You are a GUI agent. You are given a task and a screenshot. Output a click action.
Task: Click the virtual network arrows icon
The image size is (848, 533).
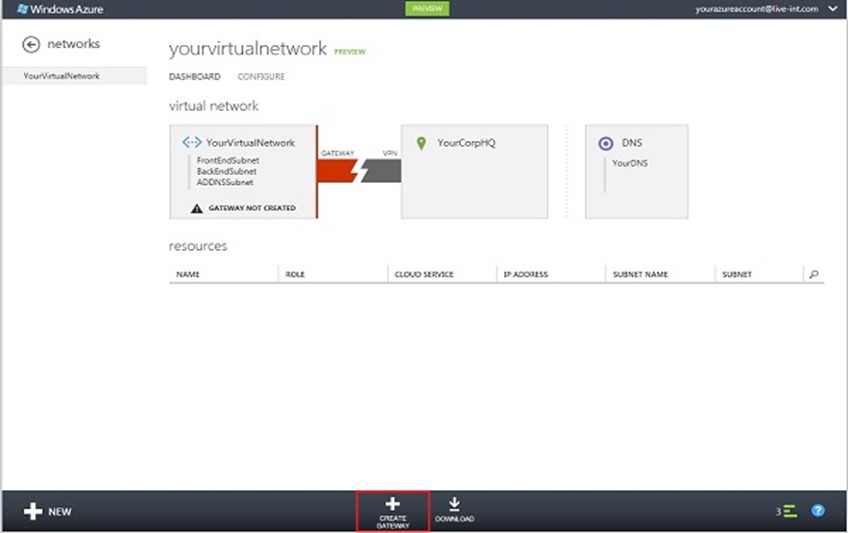191,143
